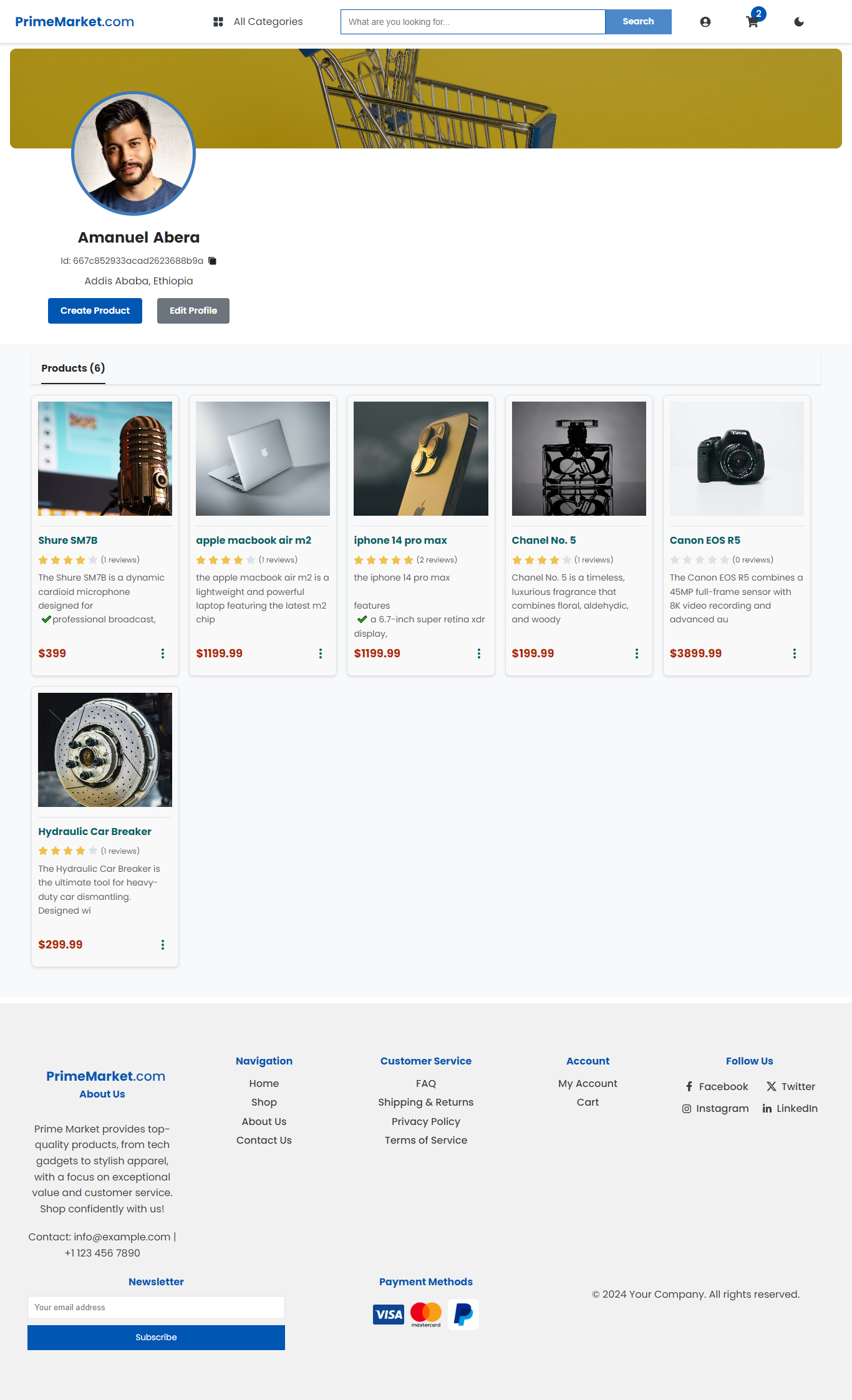Open the user account icon in header
The height and width of the screenshot is (1400, 852).
[705, 22]
